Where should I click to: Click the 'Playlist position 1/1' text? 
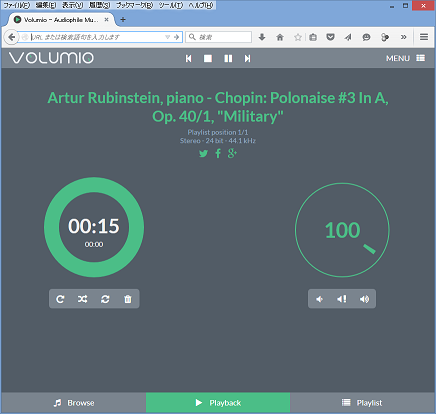(218, 132)
